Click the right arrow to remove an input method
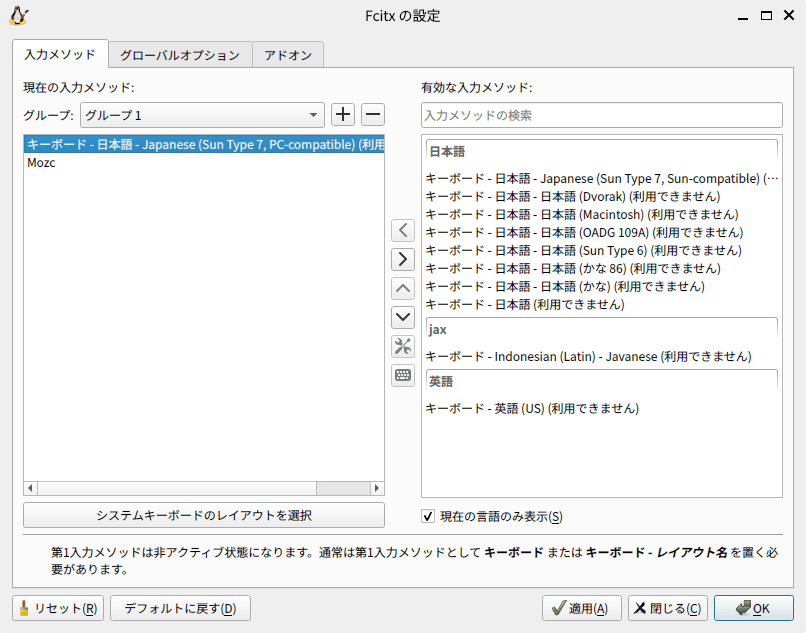 coord(403,259)
